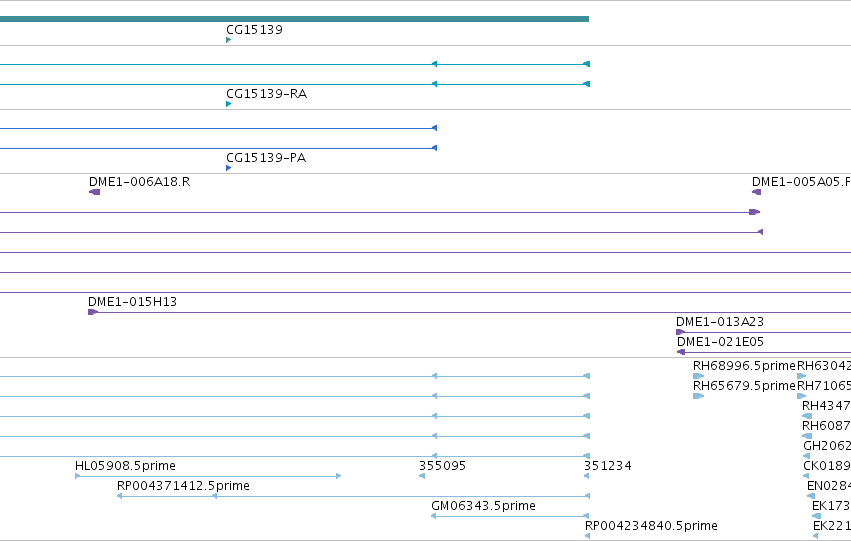Select the DME1-006A18.R purple feature block
Screen dimensions: 851x541
(94, 192)
